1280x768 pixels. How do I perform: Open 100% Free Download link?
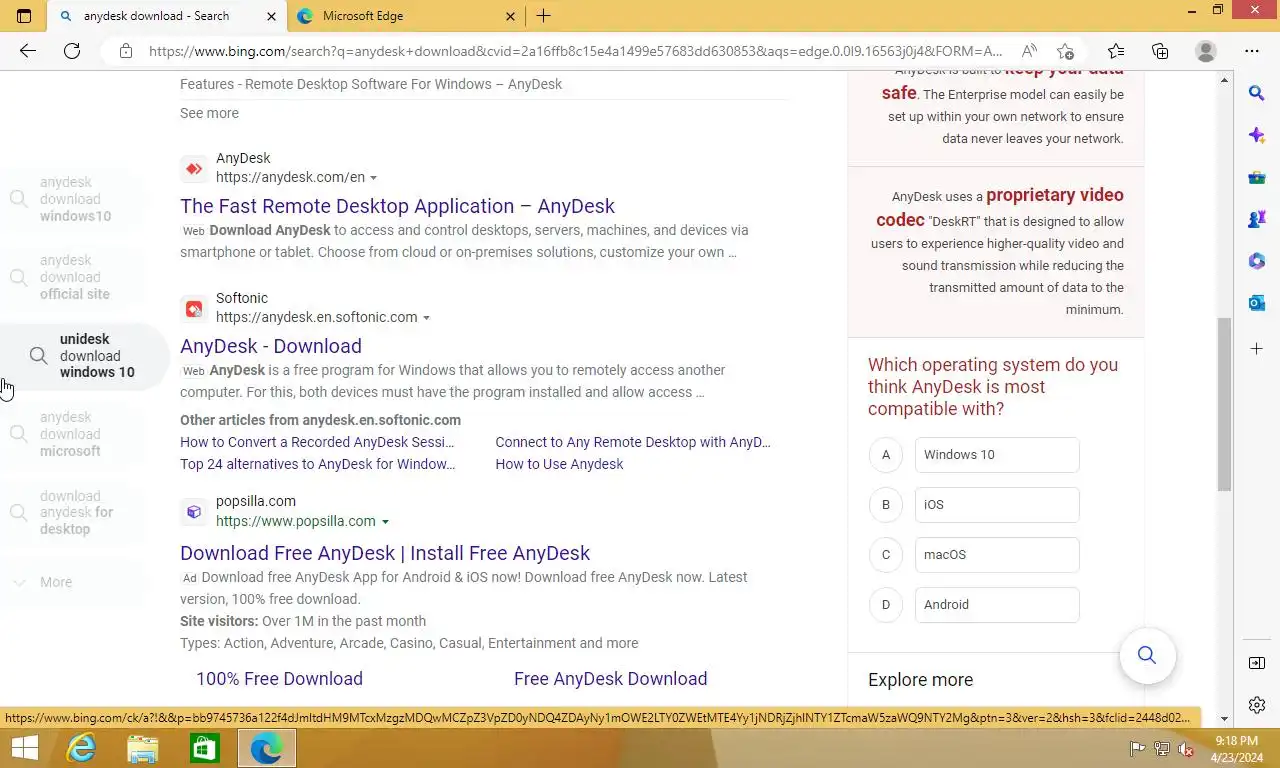point(279,679)
